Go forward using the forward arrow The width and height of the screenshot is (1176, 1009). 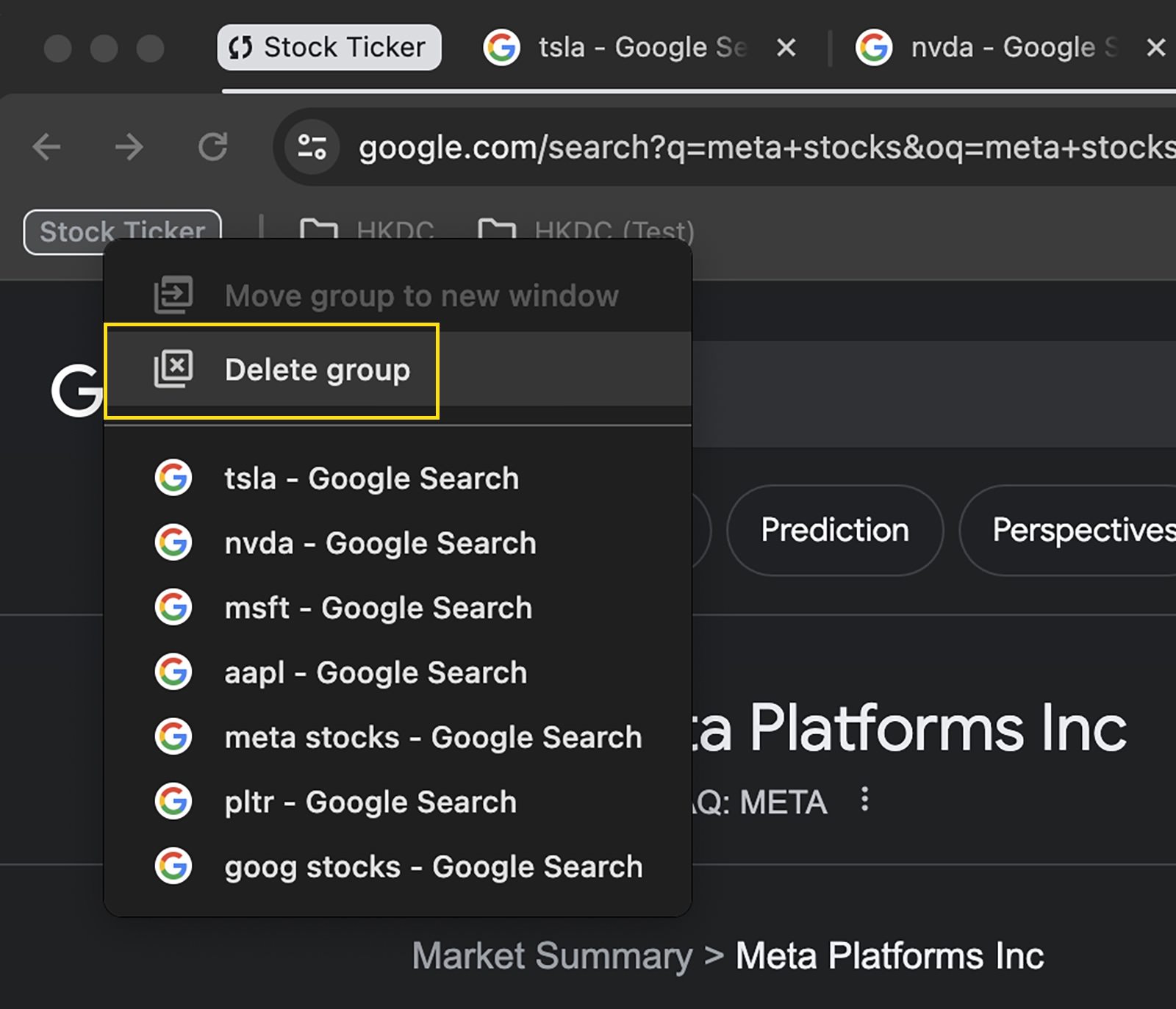(129, 147)
